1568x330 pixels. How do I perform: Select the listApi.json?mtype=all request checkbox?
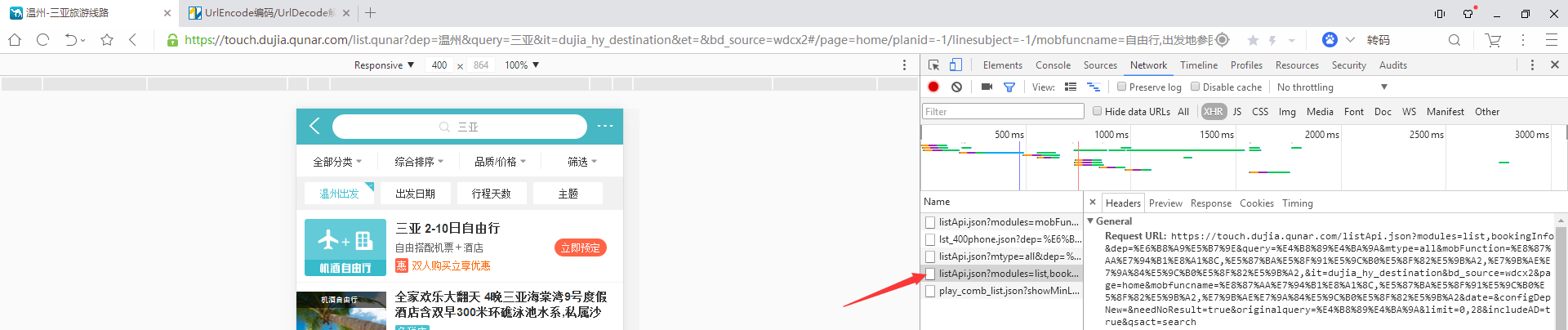point(929,256)
